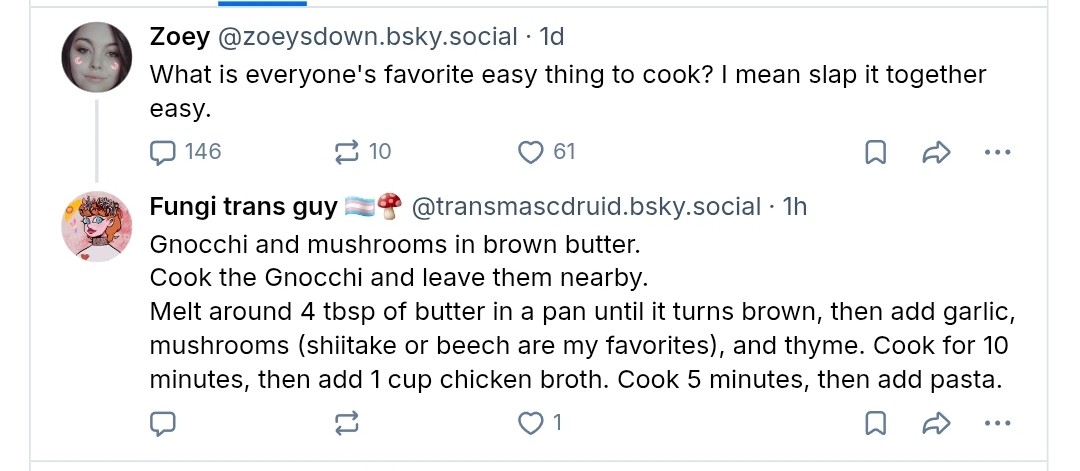Screen dimensions: 1080x471
Task: Open more options on Zoey's post
Action: 997,153
